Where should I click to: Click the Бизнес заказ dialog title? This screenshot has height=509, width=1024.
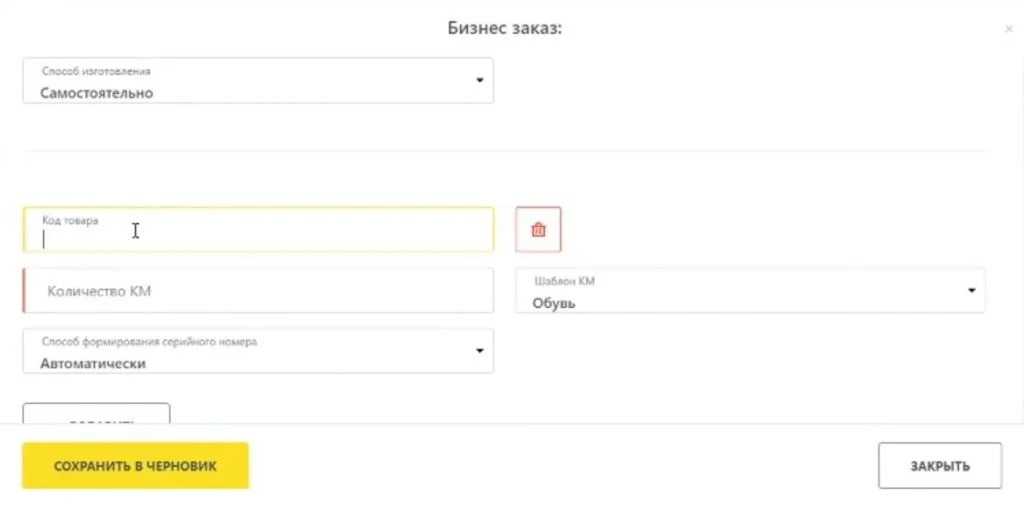pyautogui.click(x=504, y=27)
